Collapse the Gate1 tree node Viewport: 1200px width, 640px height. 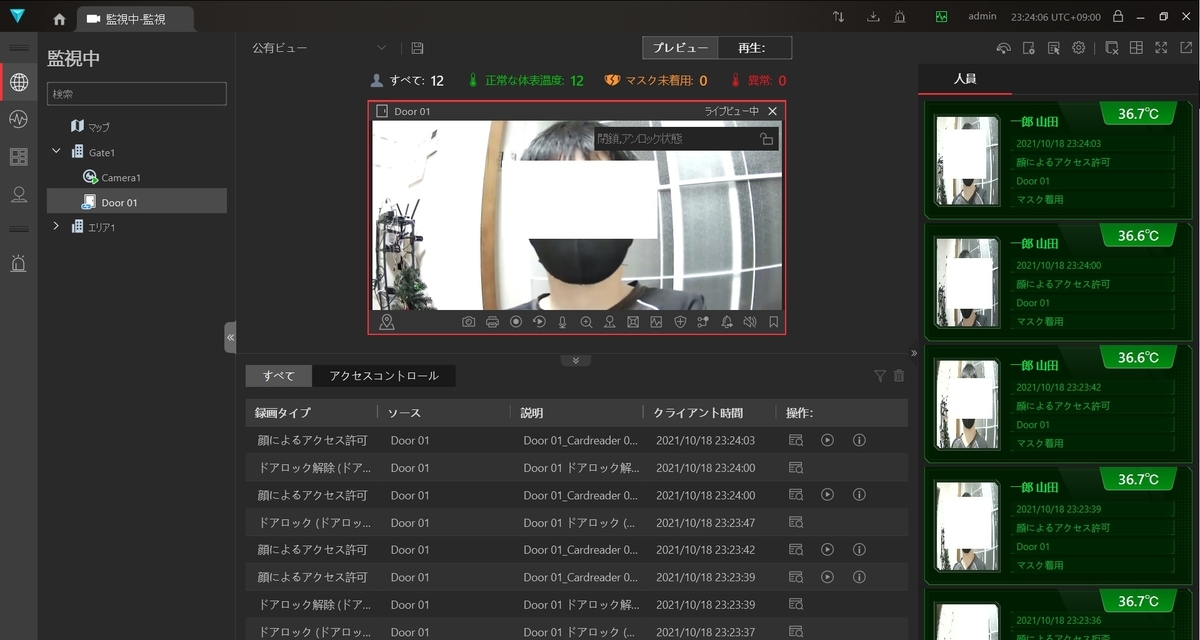(x=57, y=152)
